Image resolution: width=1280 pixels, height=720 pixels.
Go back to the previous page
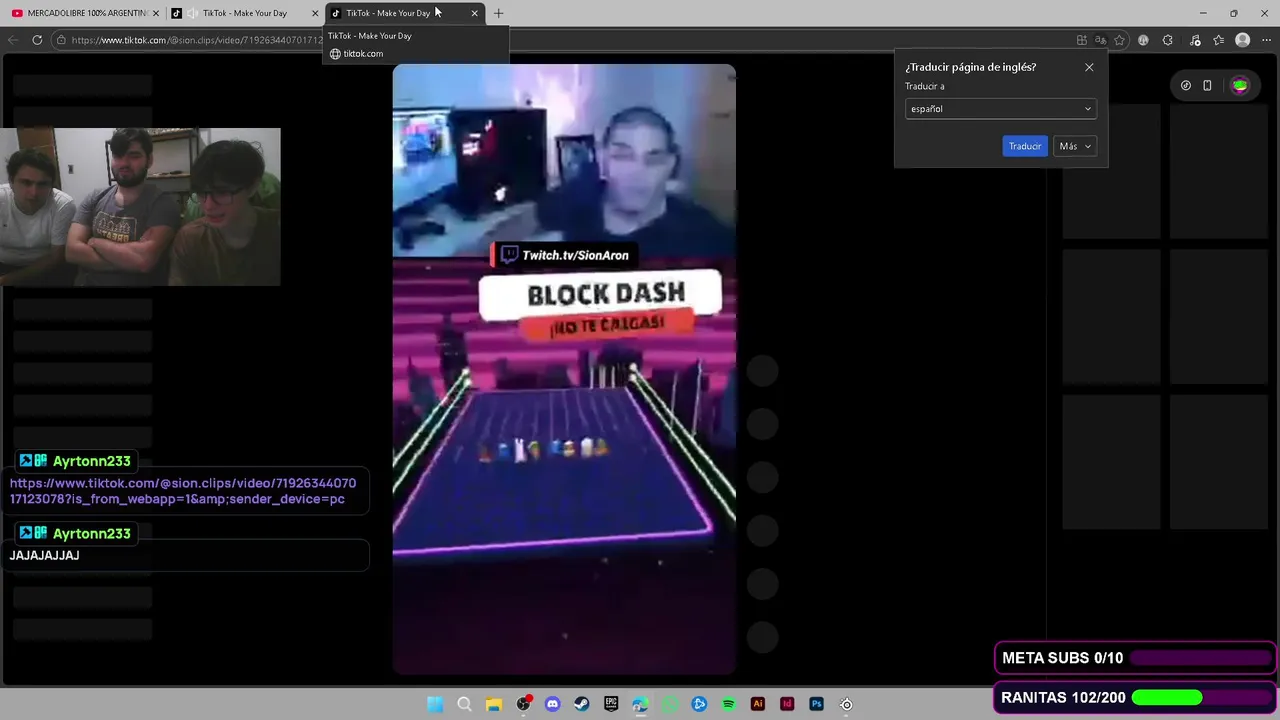tap(13, 40)
